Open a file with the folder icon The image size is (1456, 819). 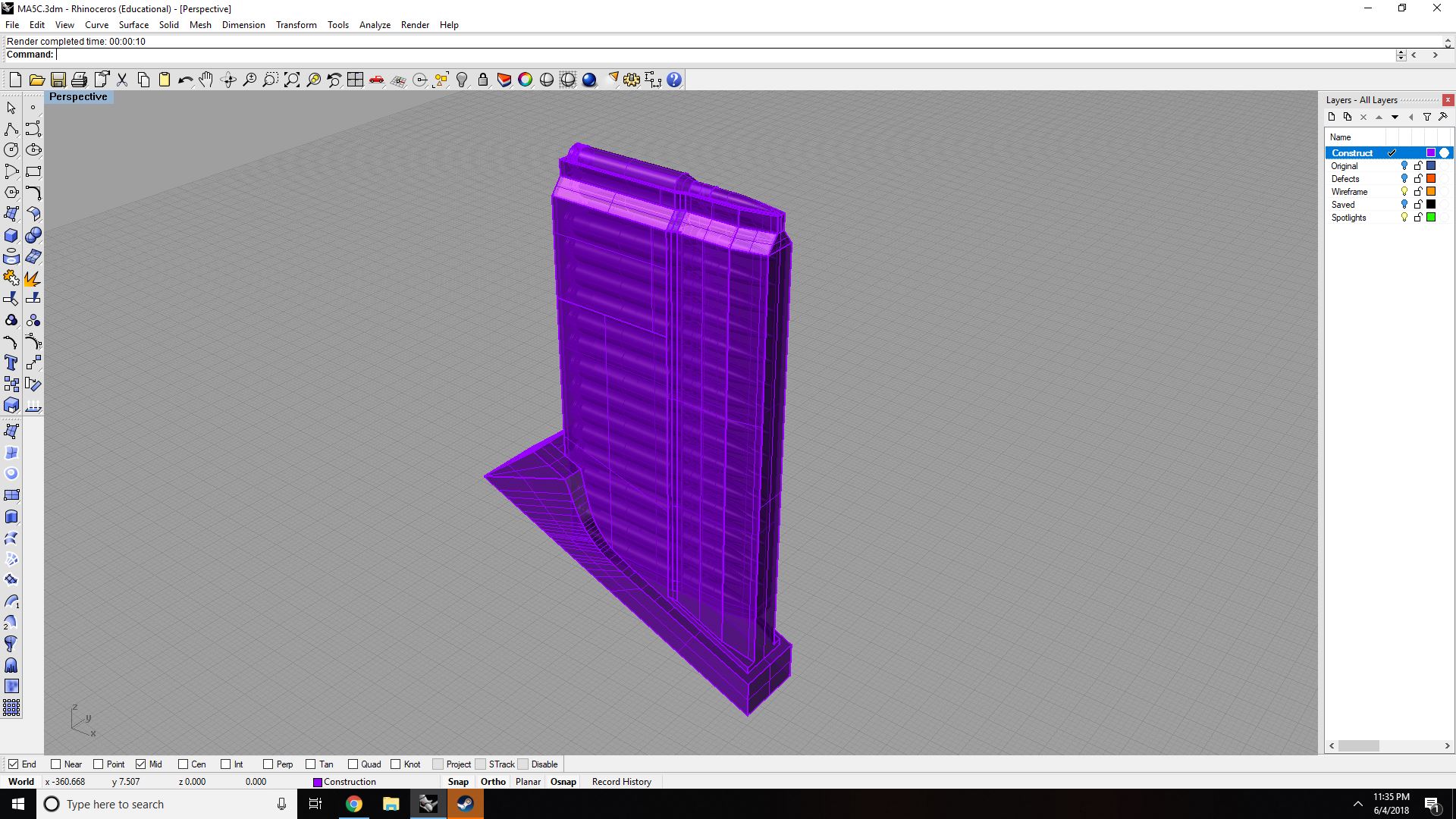36,80
